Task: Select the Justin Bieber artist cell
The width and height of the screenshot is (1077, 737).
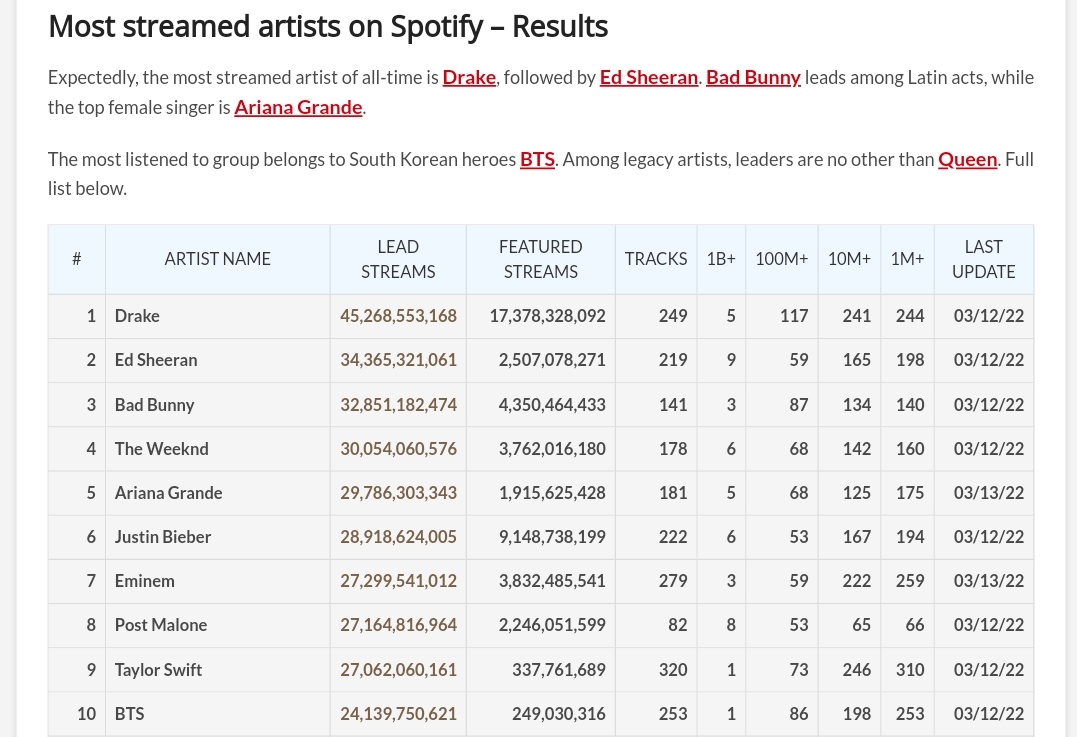Action: click(218, 537)
